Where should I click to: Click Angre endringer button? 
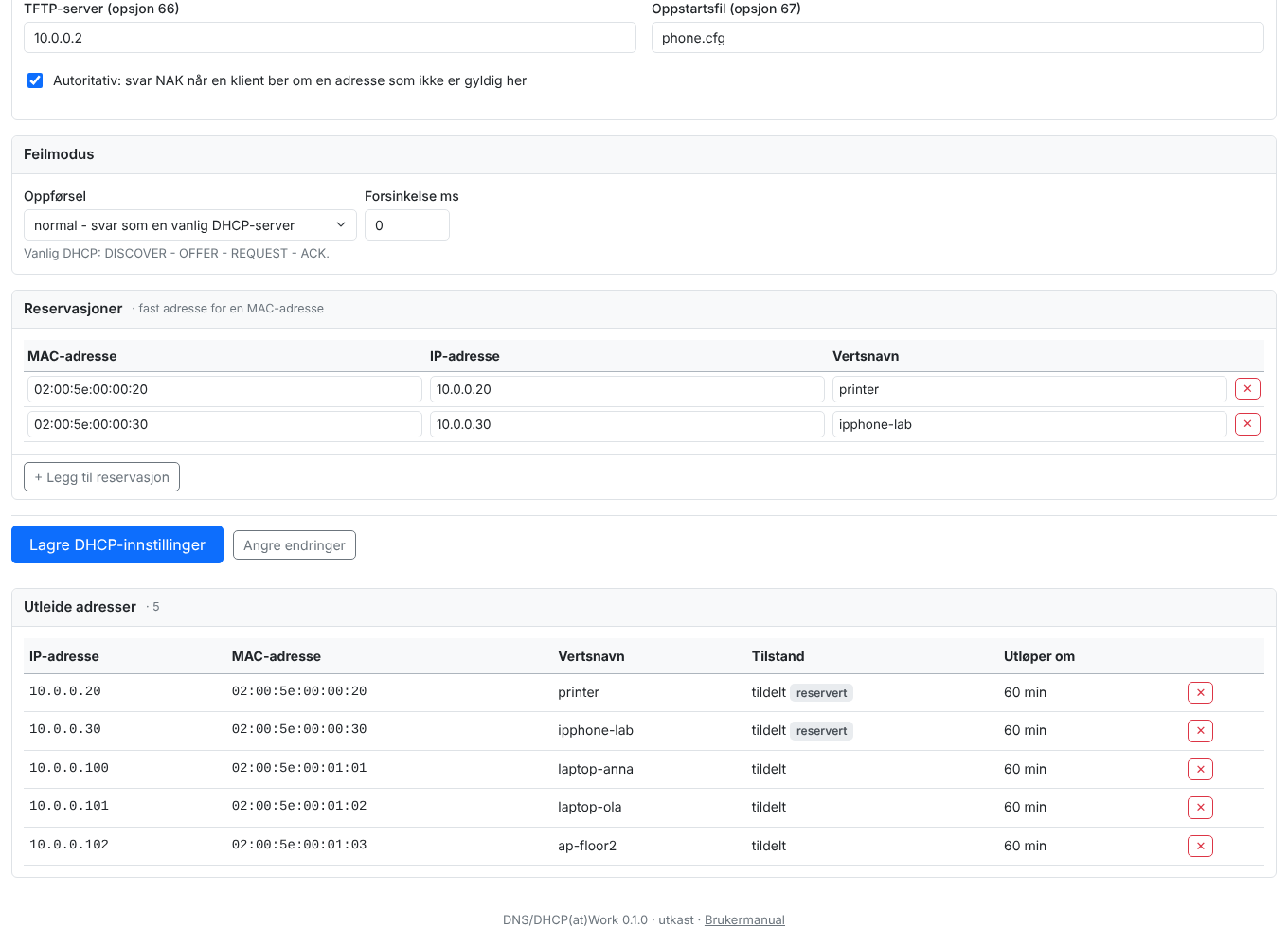295,545
